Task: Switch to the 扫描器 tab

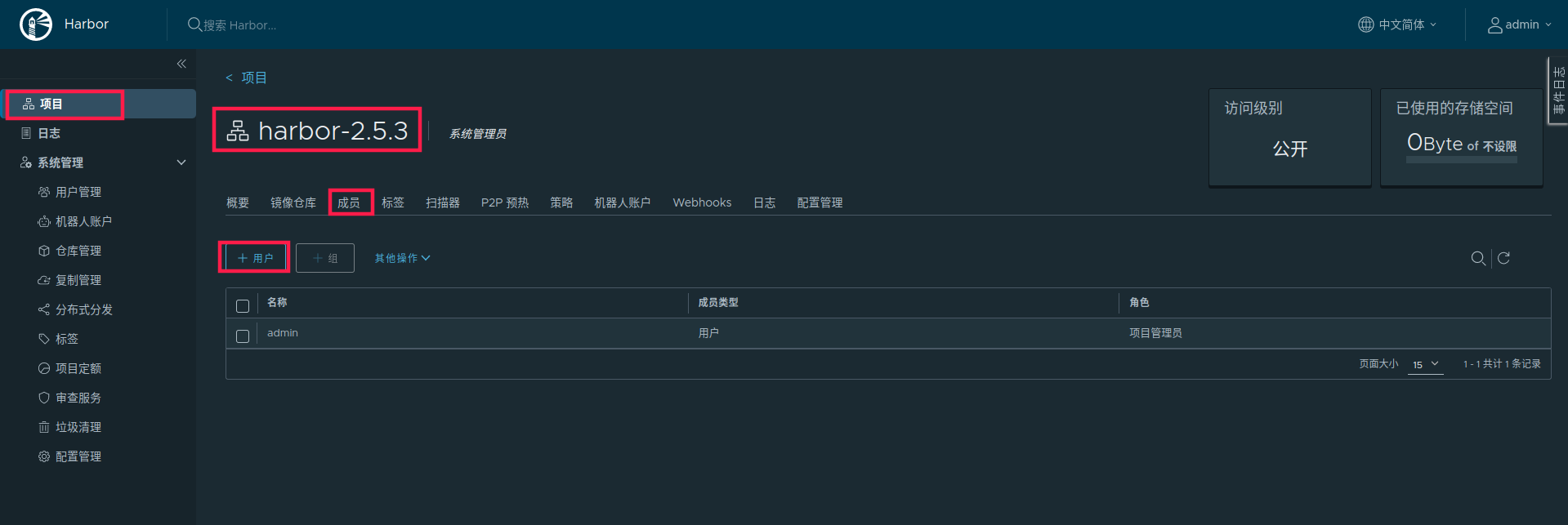Action: coord(443,202)
